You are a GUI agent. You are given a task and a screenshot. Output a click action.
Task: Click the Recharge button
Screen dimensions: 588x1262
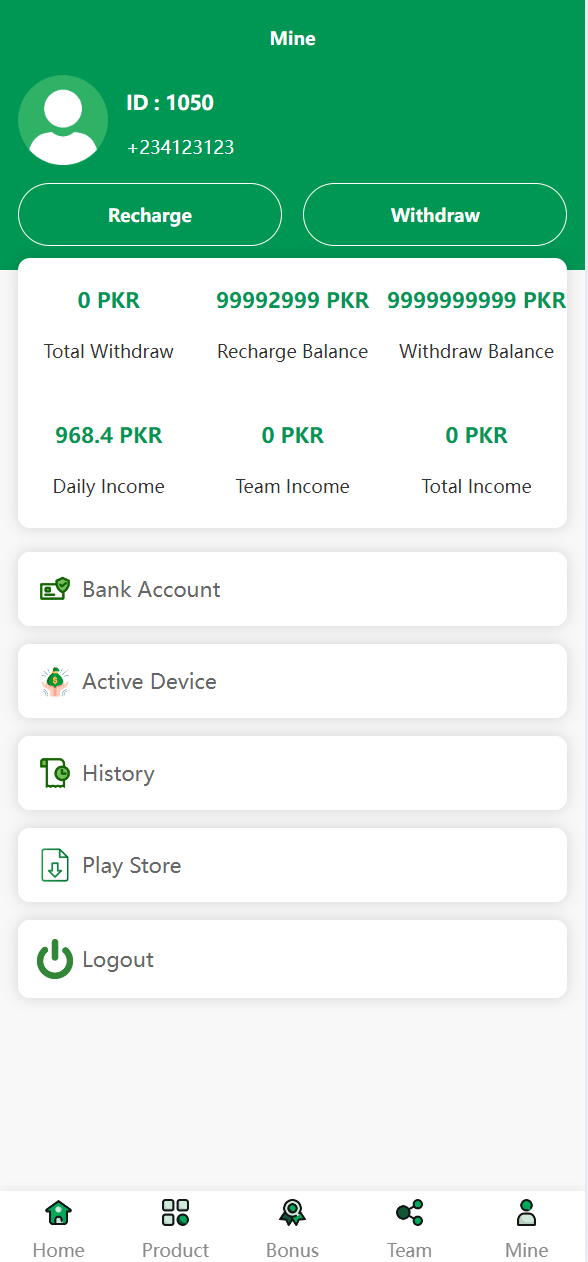(x=150, y=215)
